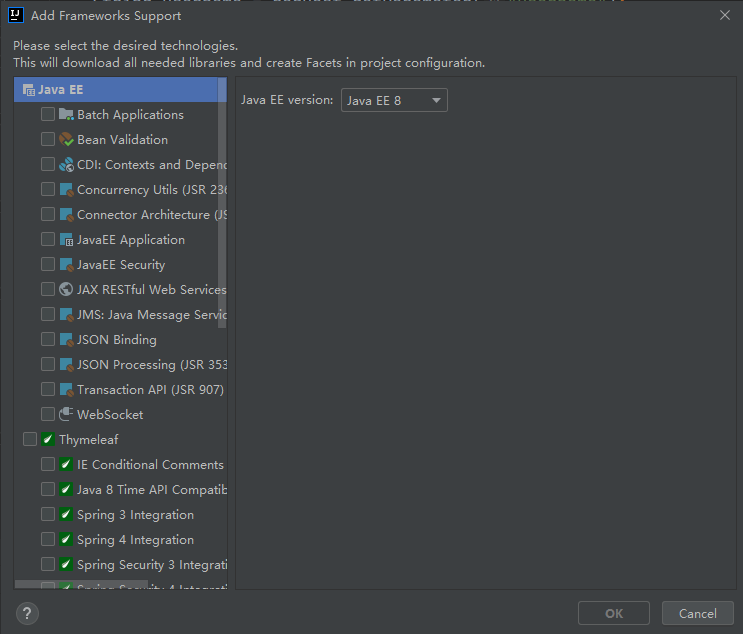Enable the JavaEE Security checkbox
743x634 pixels.
click(x=48, y=264)
